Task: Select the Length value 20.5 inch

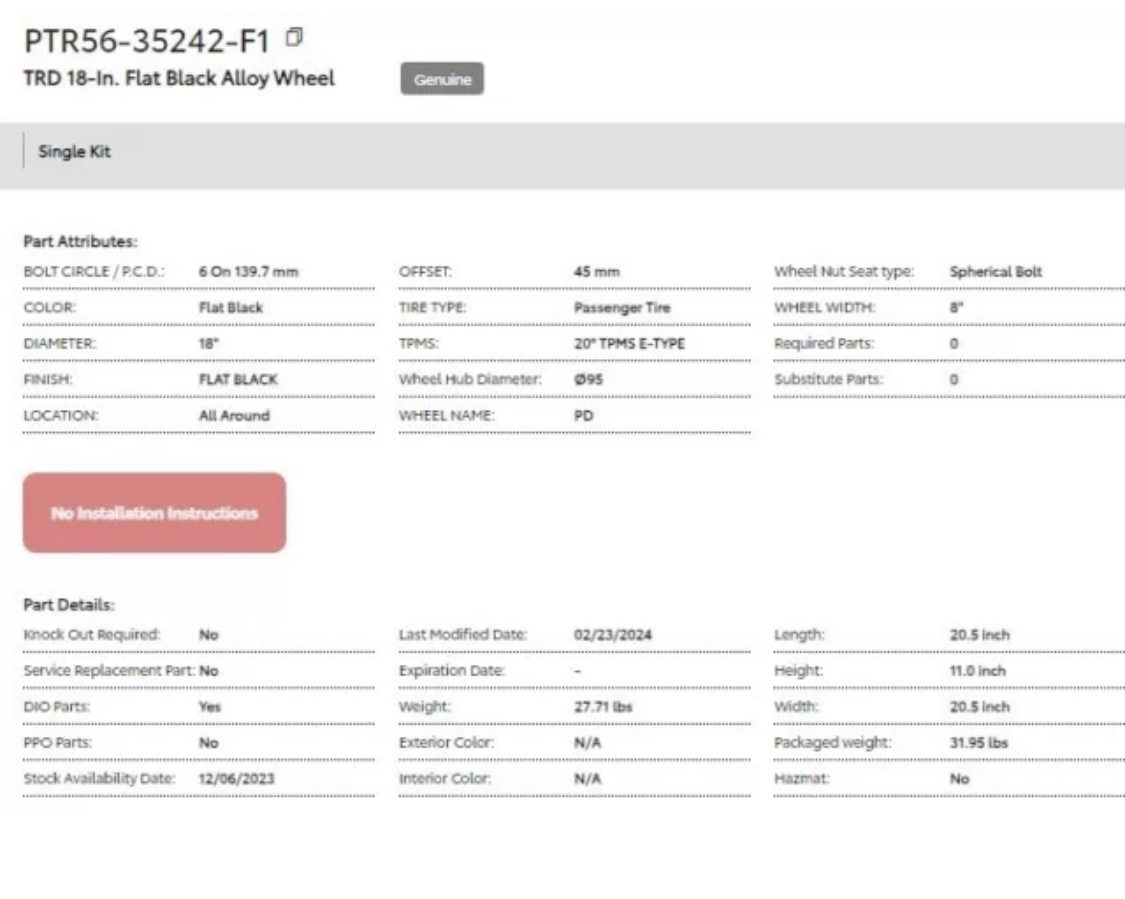Action: click(x=979, y=635)
